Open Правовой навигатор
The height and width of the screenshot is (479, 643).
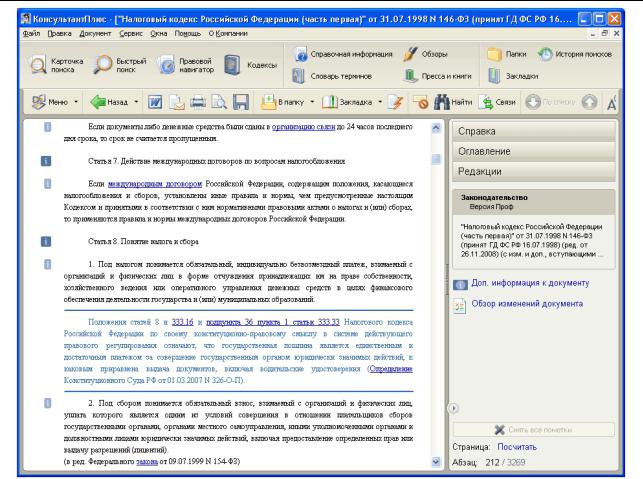pyautogui.click(x=187, y=65)
